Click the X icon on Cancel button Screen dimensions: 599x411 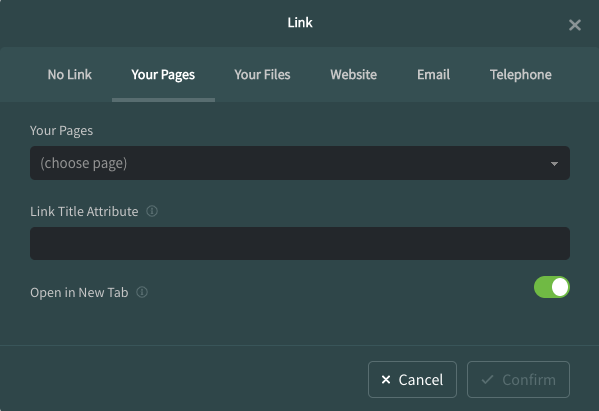pos(386,379)
